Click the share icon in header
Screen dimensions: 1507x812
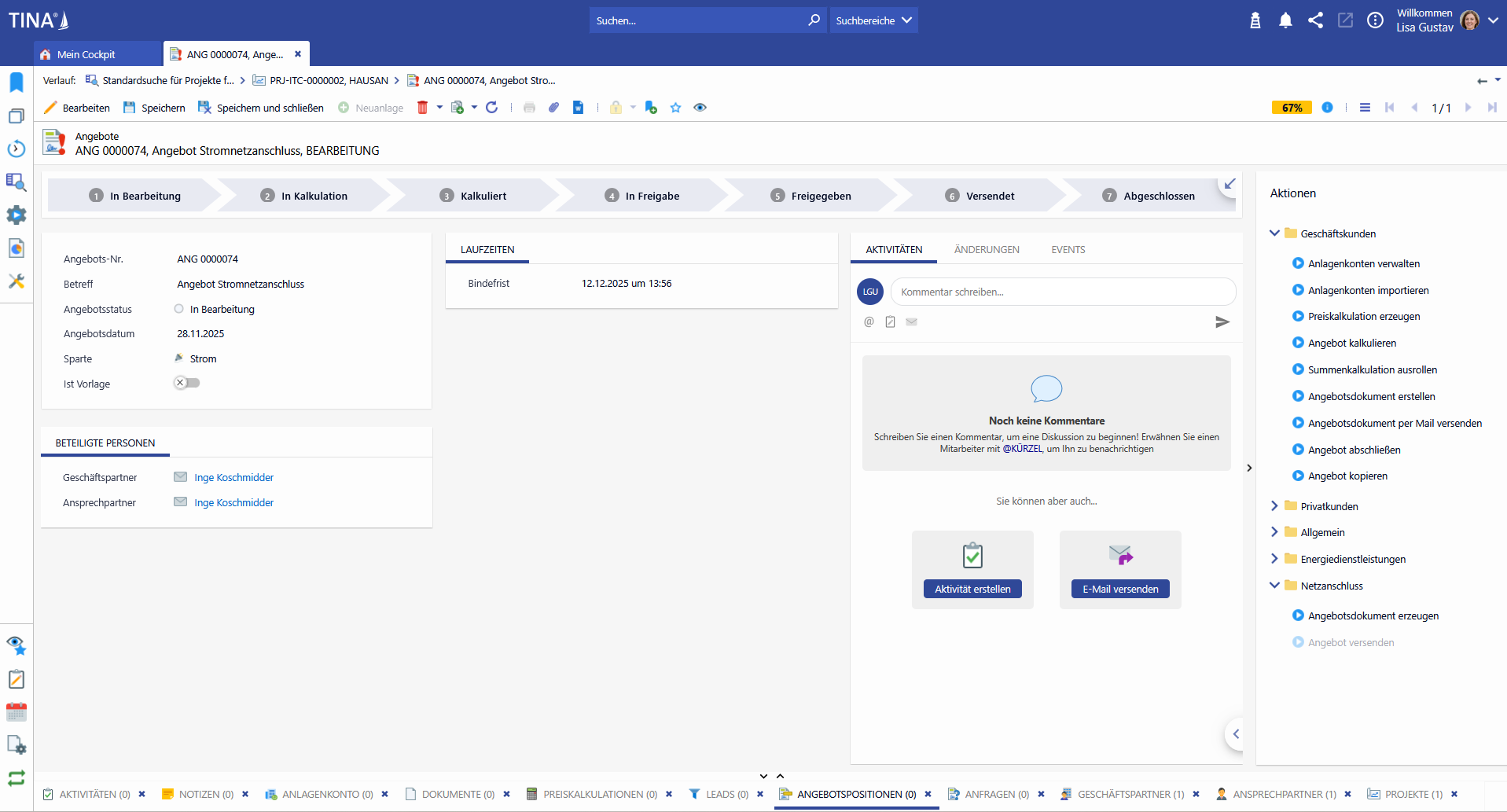coord(1315,20)
